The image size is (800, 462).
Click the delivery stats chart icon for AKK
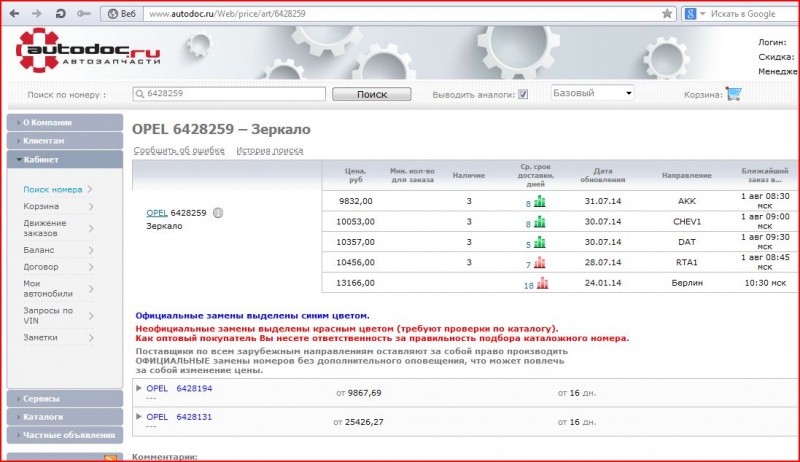[540, 201]
